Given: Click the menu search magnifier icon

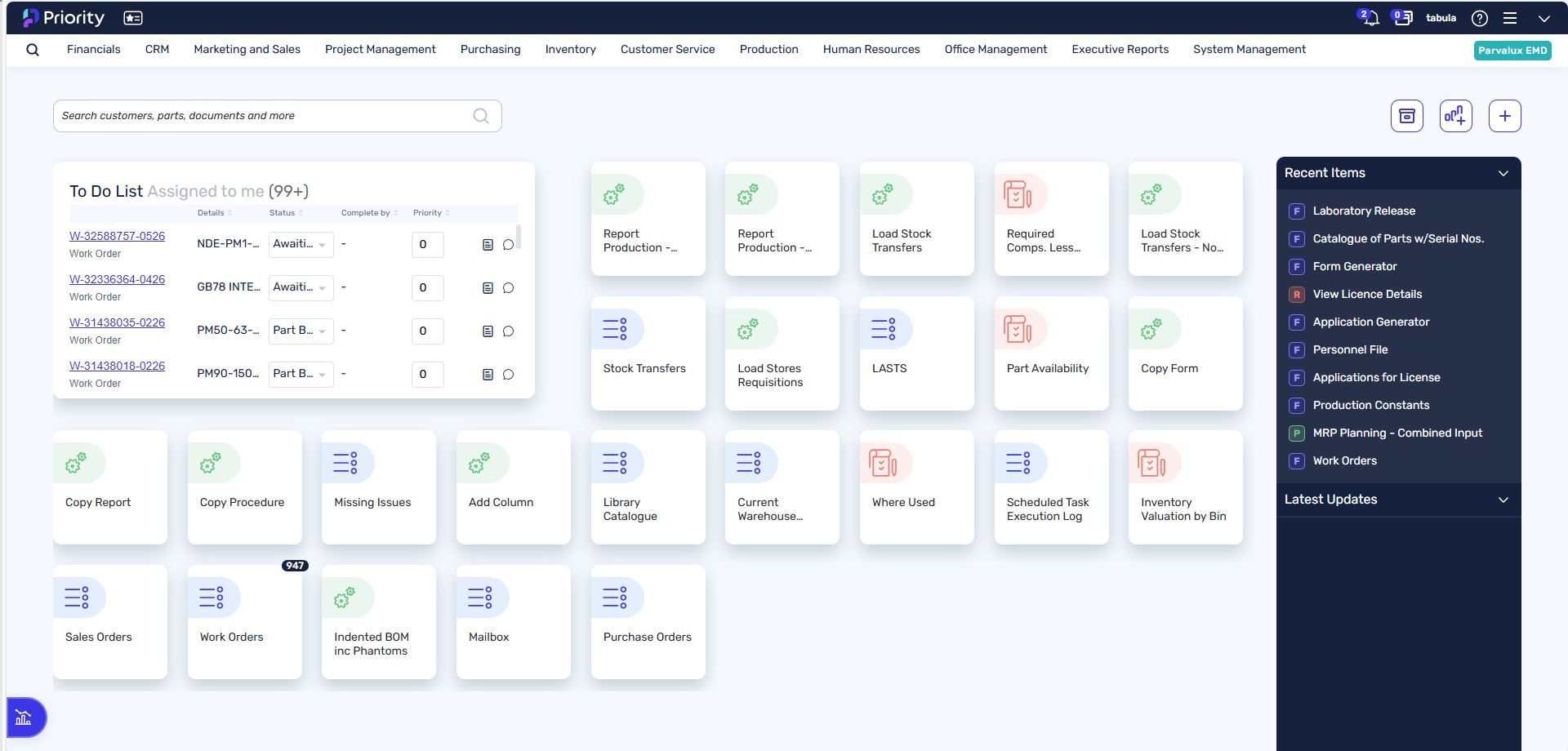Looking at the screenshot, I should tap(33, 50).
